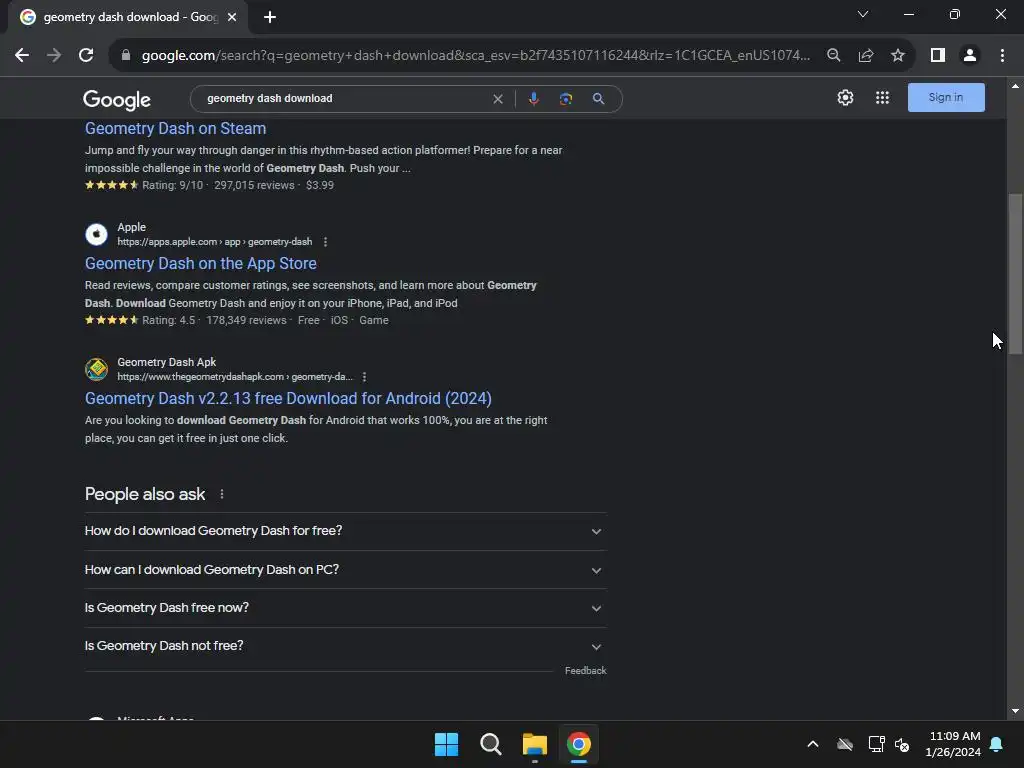The image size is (1024, 768).
Task: Click the Feedback link
Action: [x=585, y=671]
